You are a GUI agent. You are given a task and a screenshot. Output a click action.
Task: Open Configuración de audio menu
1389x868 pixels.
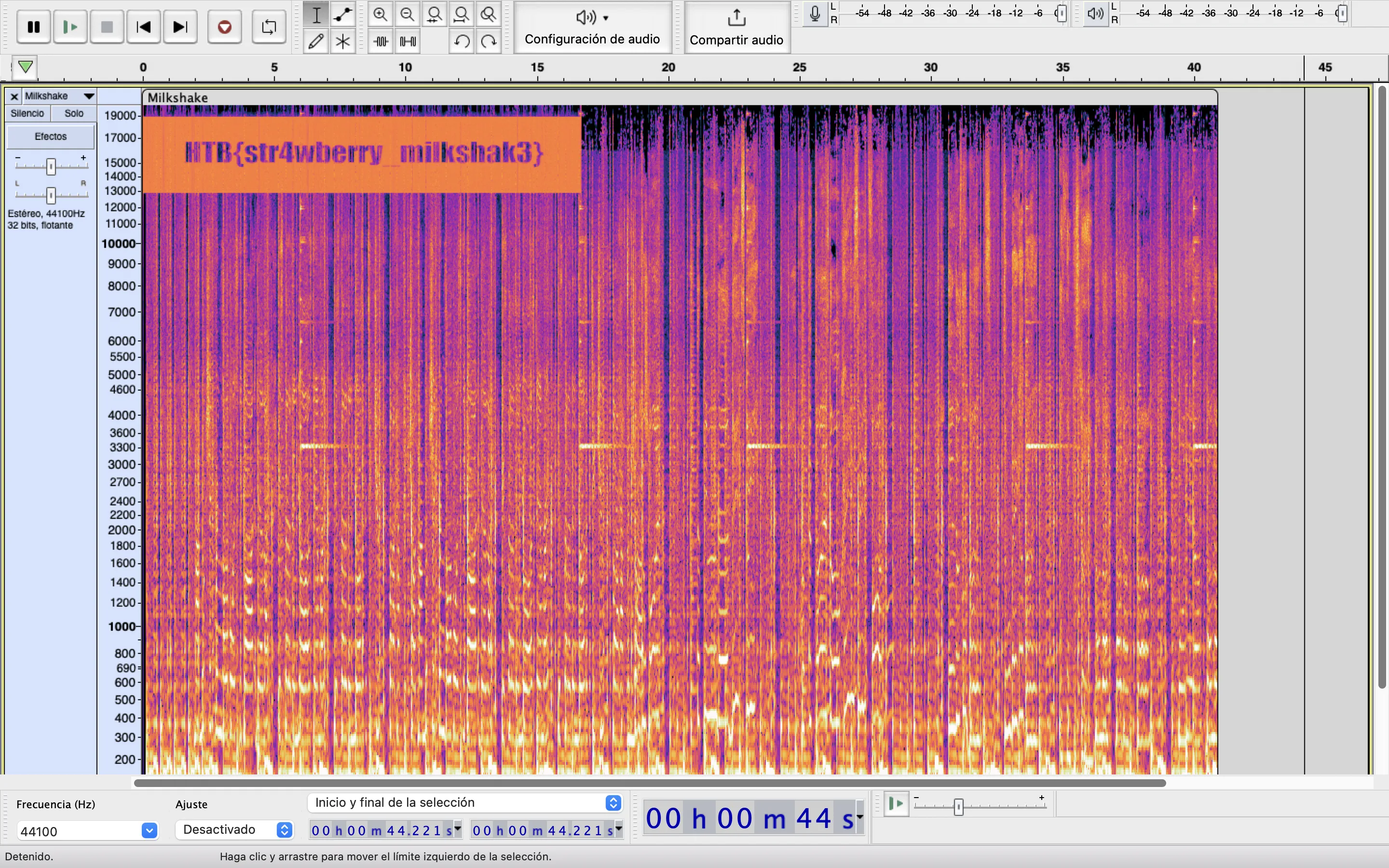pyautogui.click(x=592, y=27)
